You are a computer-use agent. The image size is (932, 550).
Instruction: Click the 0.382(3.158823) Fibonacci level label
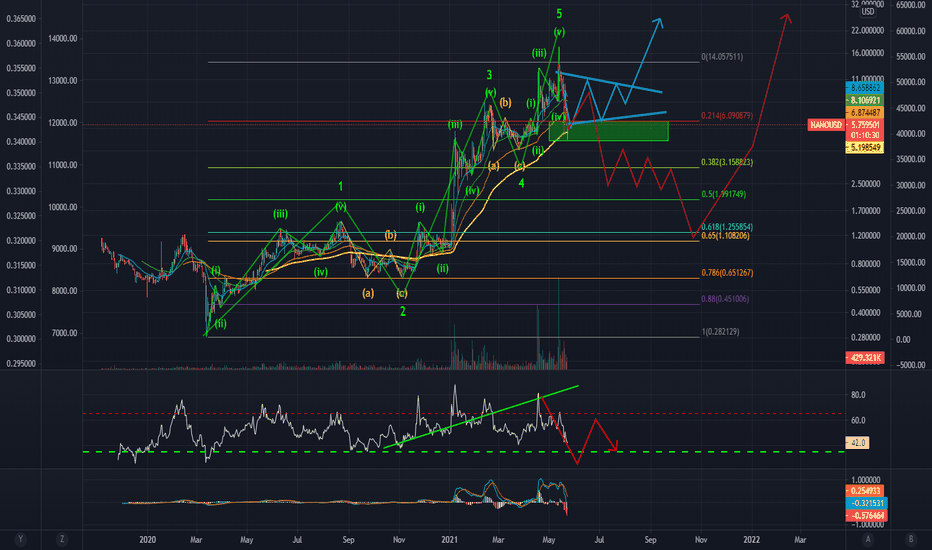point(727,162)
